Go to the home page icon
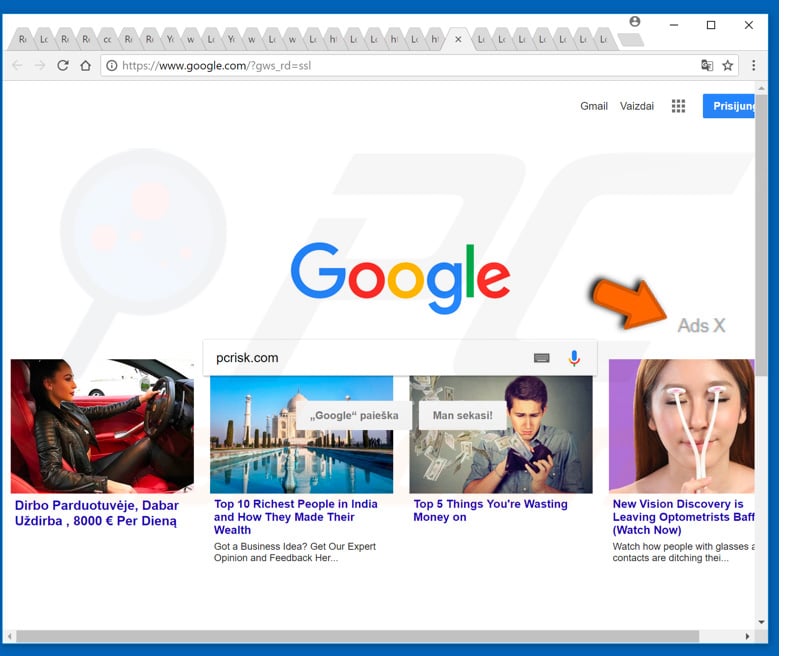This screenshot has width=790, height=656. click(86, 65)
